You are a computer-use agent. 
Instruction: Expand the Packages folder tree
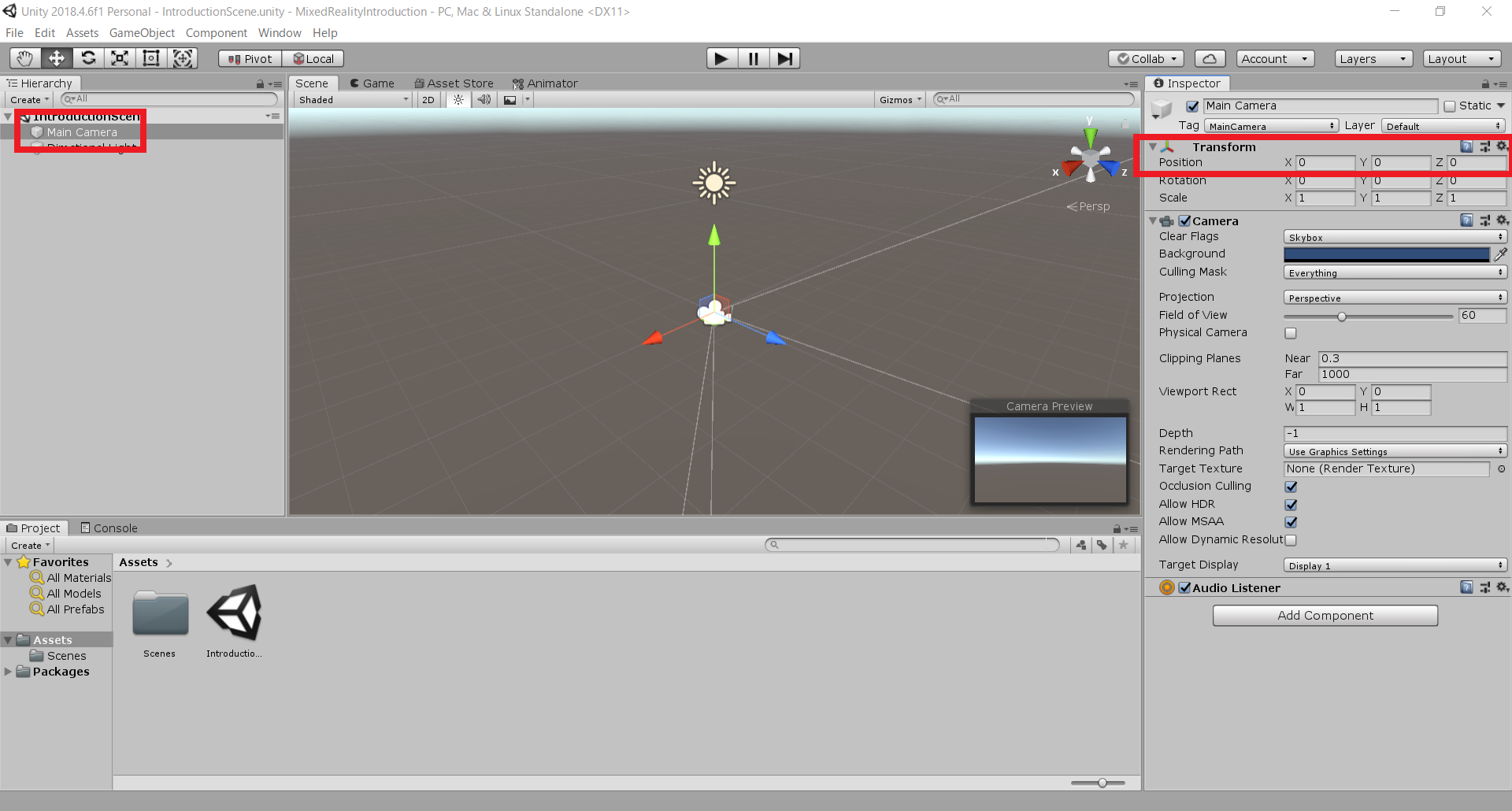coord(9,672)
